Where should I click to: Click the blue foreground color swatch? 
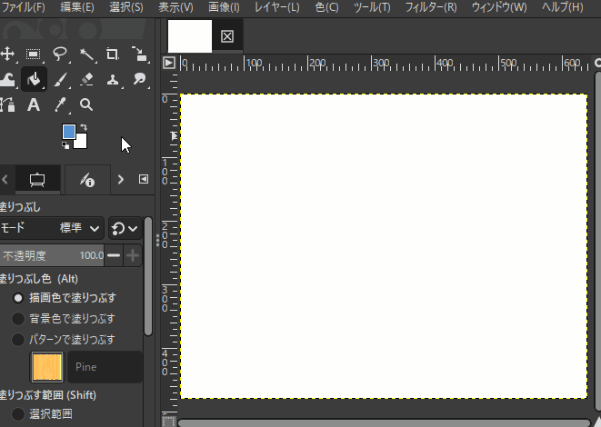click(x=69, y=132)
